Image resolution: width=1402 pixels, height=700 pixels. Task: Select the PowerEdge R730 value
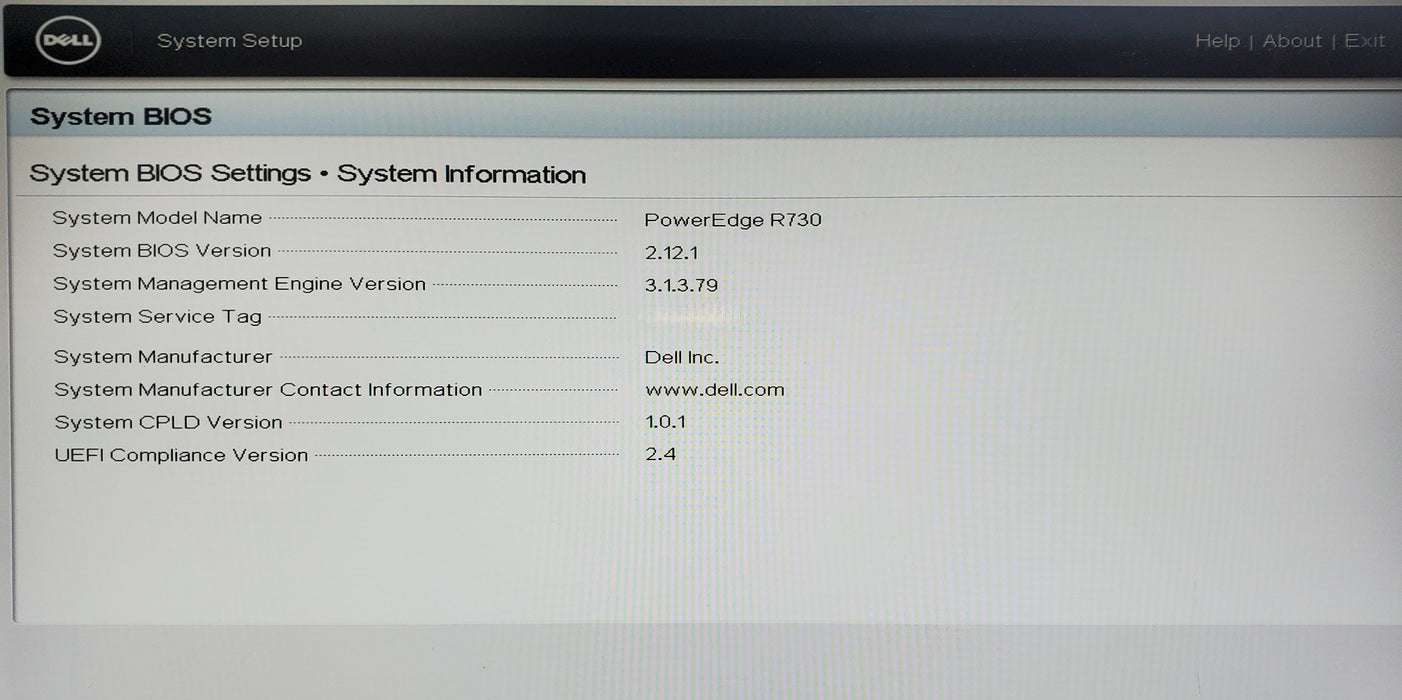(733, 220)
